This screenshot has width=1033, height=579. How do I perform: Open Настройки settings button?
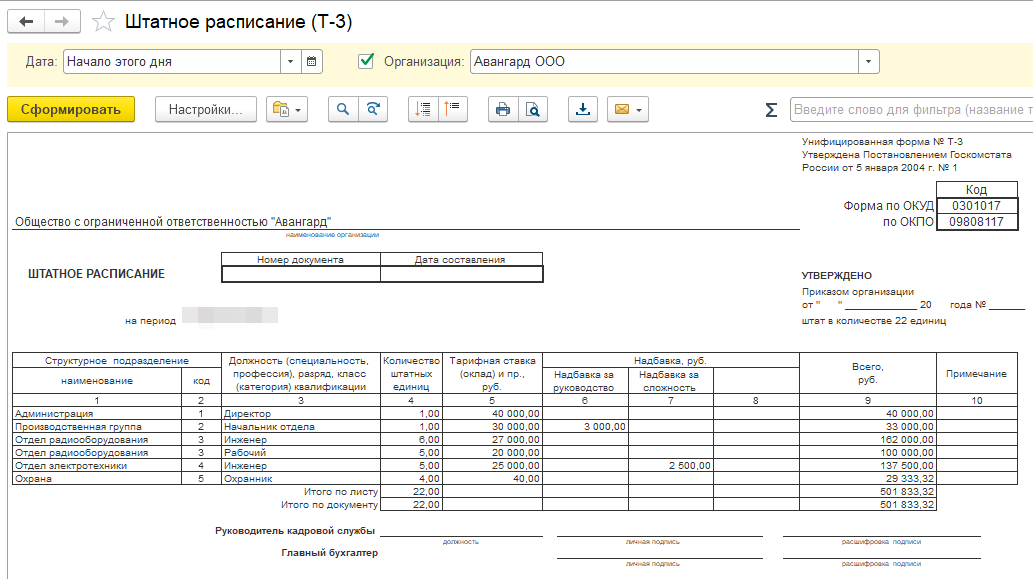206,110
